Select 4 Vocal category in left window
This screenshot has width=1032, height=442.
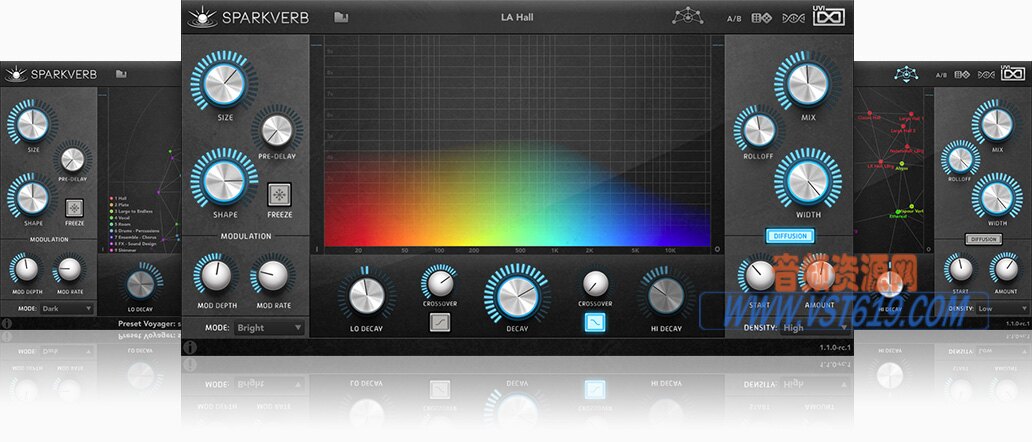point(121,217)
